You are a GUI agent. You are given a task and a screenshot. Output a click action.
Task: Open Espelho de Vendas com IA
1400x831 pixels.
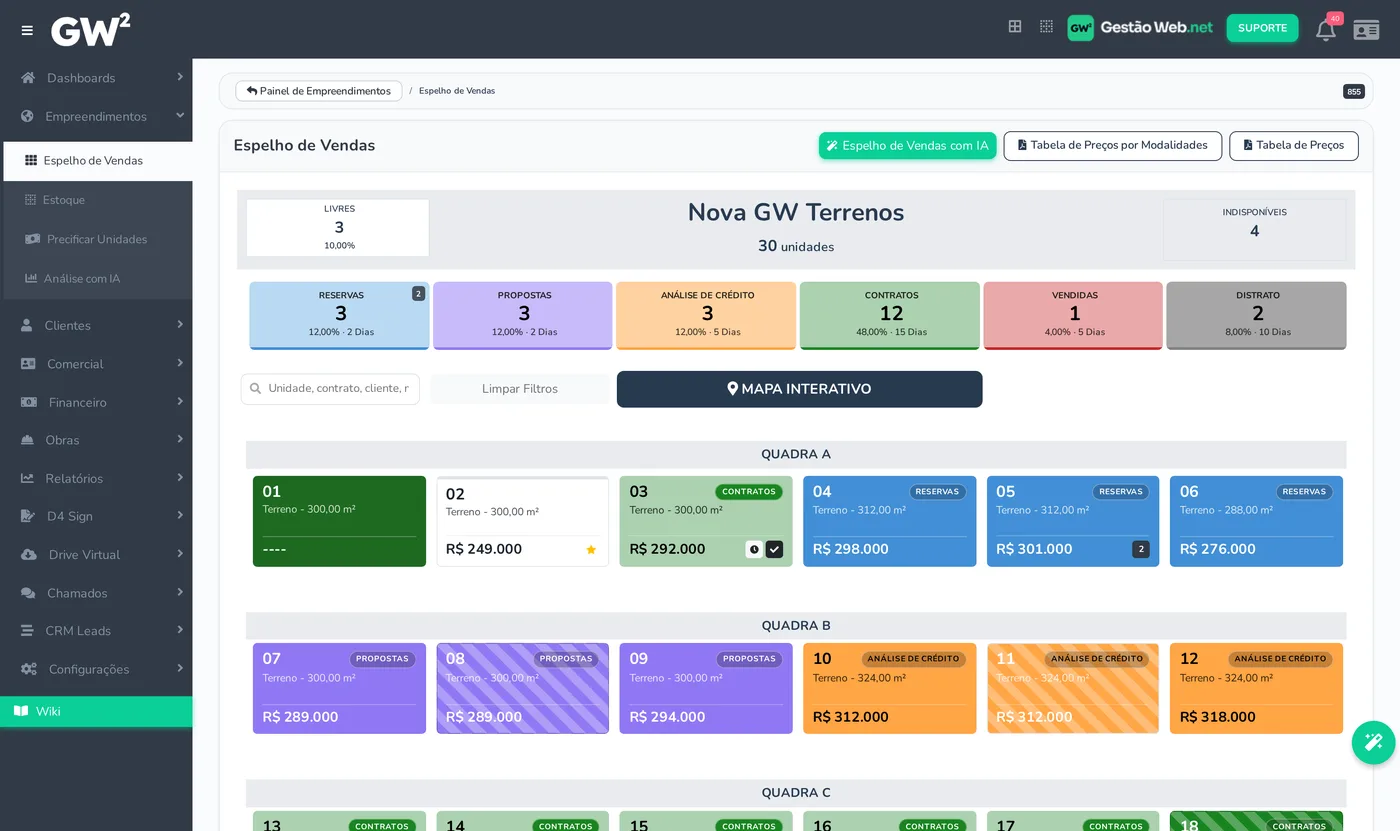(907, 145)
